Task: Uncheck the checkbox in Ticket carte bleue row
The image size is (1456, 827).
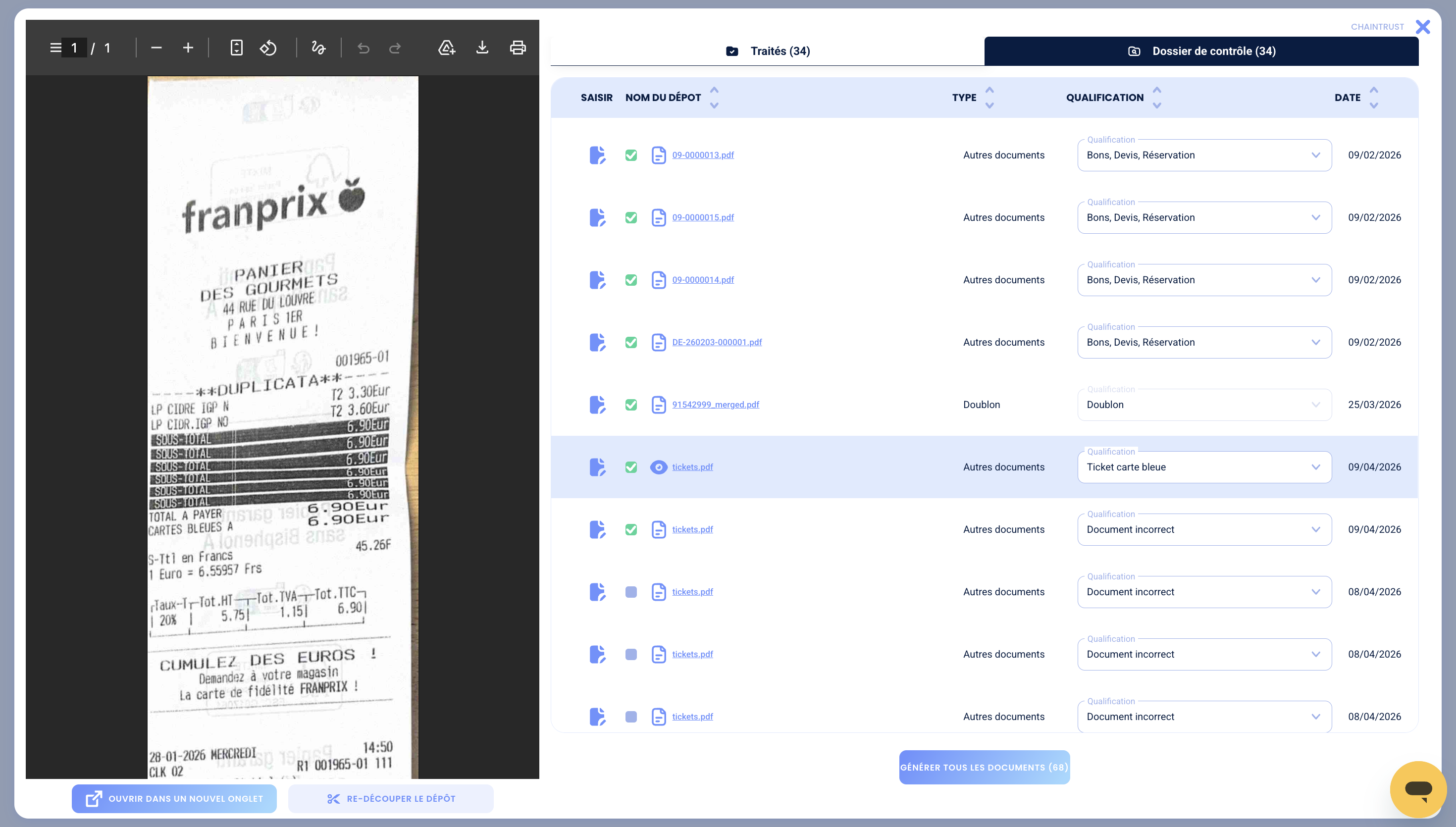Action: pos(631,467)
